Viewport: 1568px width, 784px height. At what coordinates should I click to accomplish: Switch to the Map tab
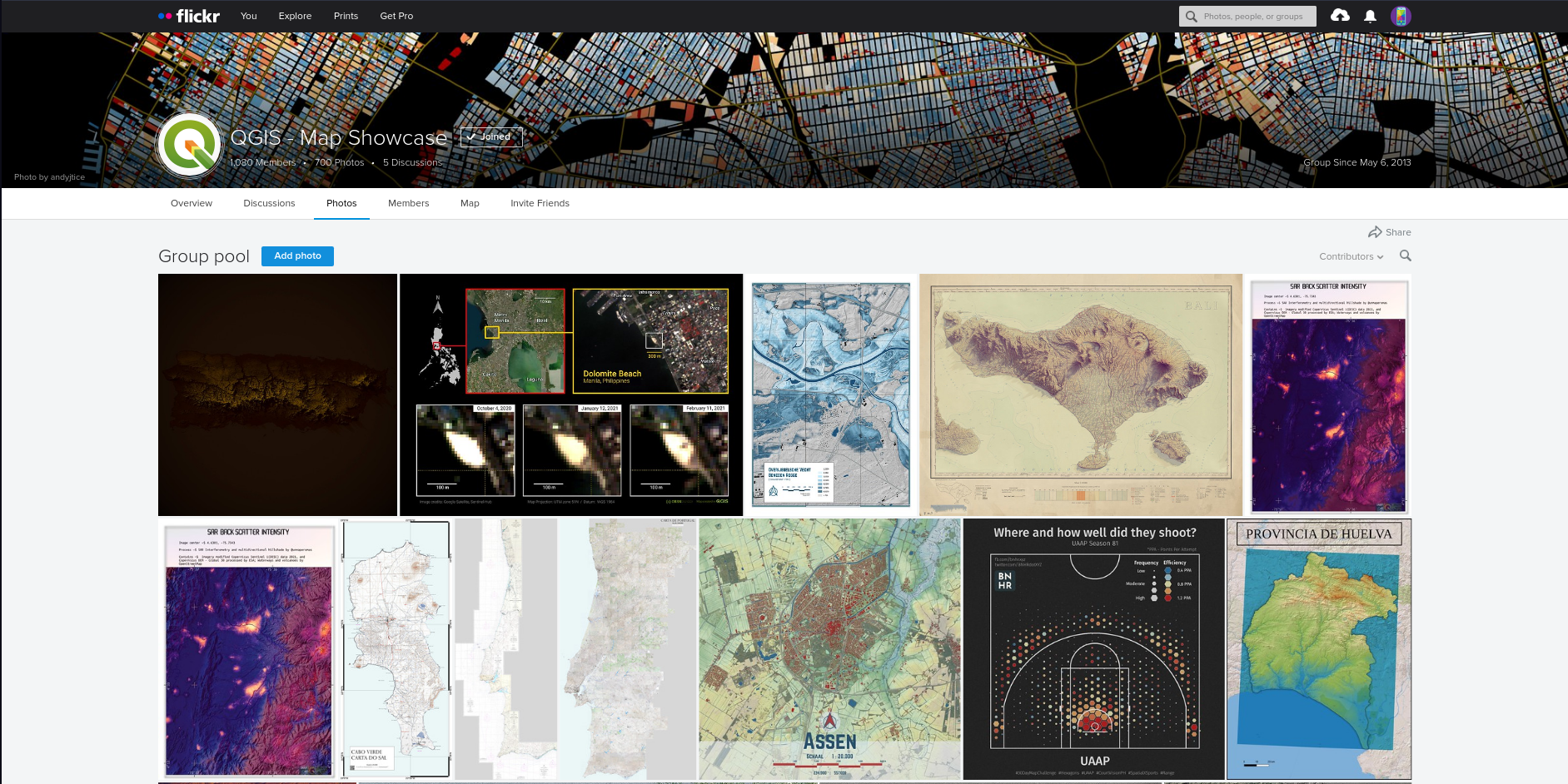[x=470, y=203]
